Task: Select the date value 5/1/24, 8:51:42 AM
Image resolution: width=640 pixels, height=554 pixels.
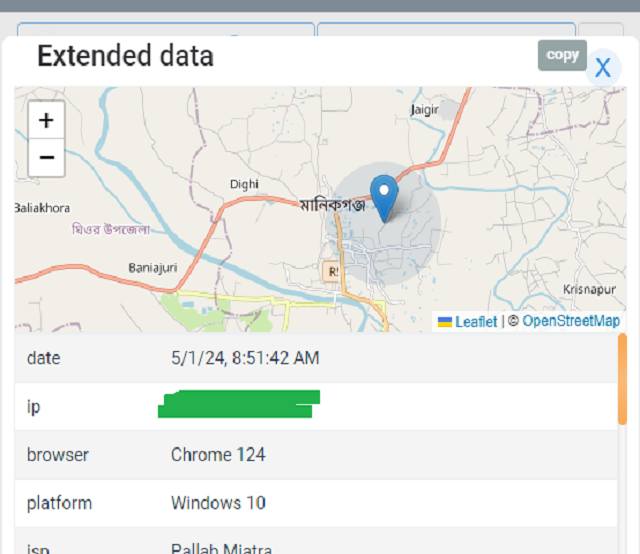Action: [x=245, y=357]
